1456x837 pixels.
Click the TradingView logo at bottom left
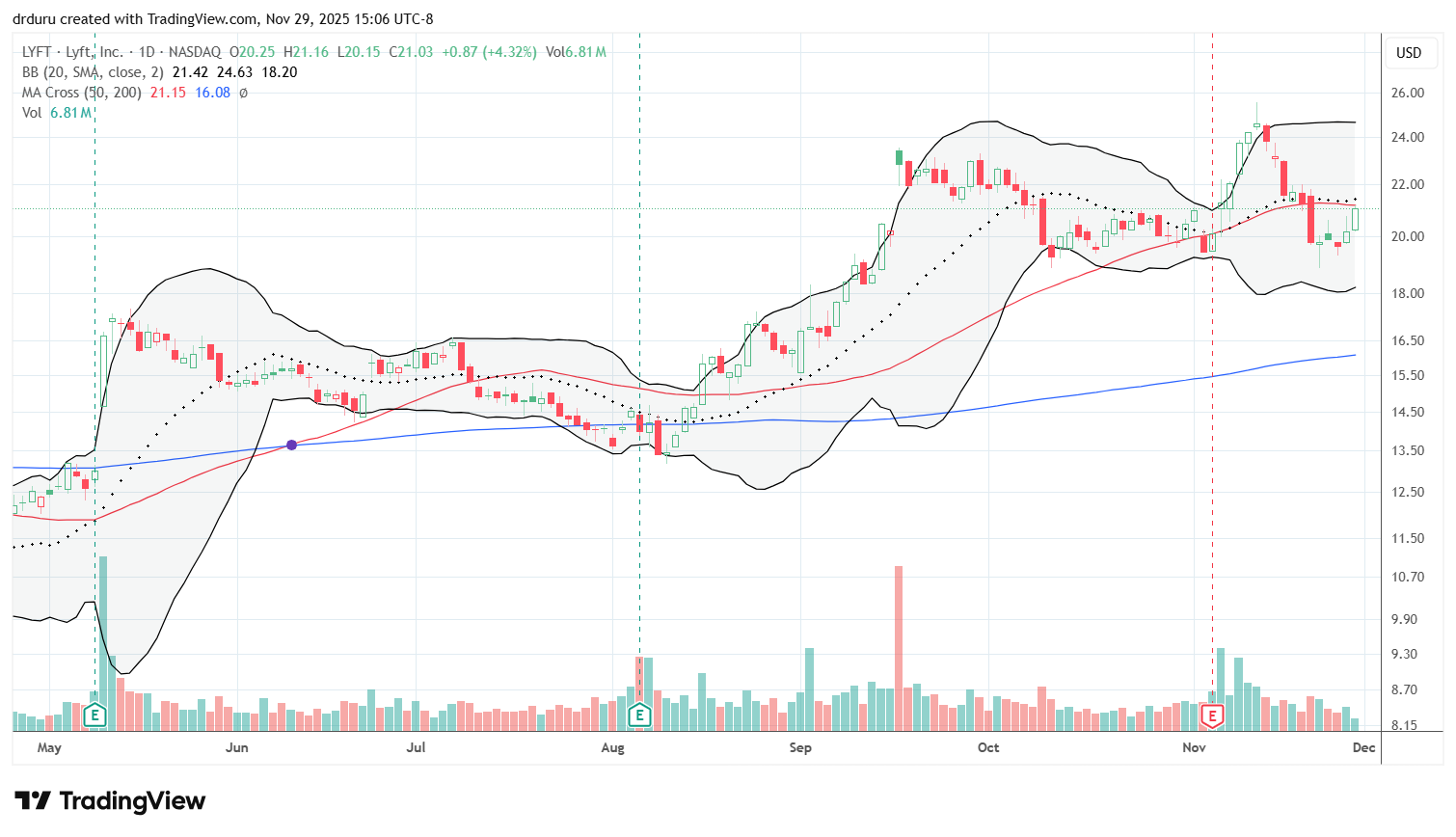[x=110, y=801]
